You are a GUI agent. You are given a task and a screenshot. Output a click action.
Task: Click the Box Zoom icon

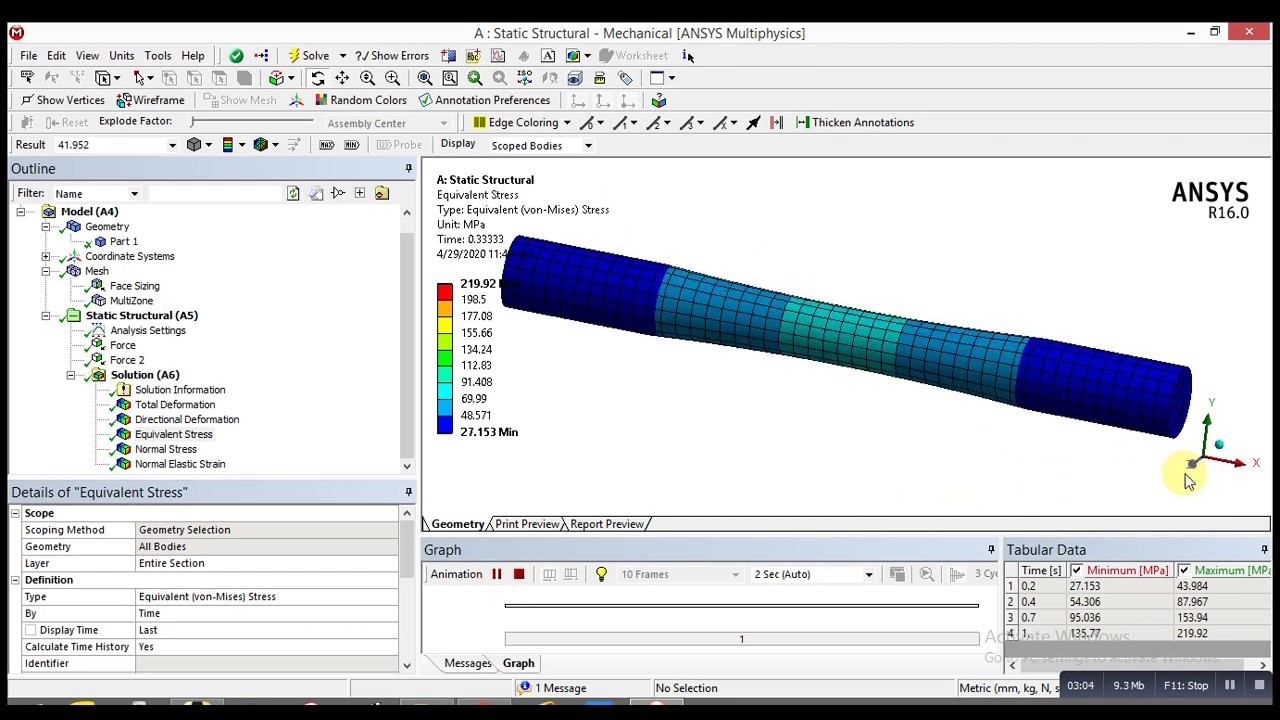[x=392, y=78]
